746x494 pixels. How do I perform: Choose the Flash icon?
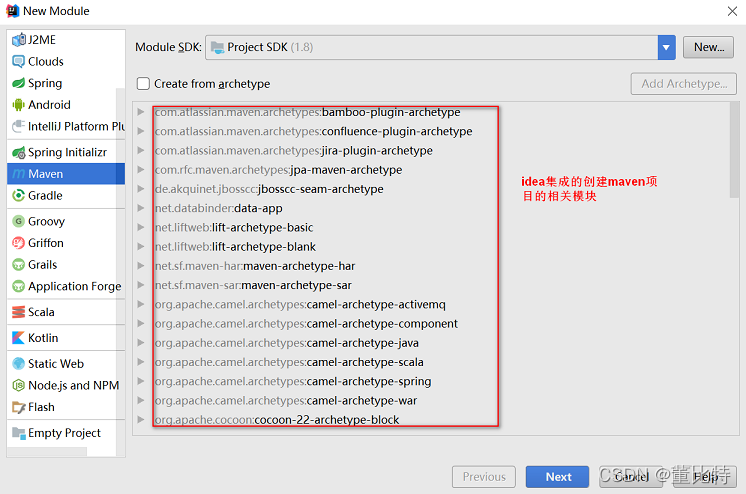pos(19,407)
